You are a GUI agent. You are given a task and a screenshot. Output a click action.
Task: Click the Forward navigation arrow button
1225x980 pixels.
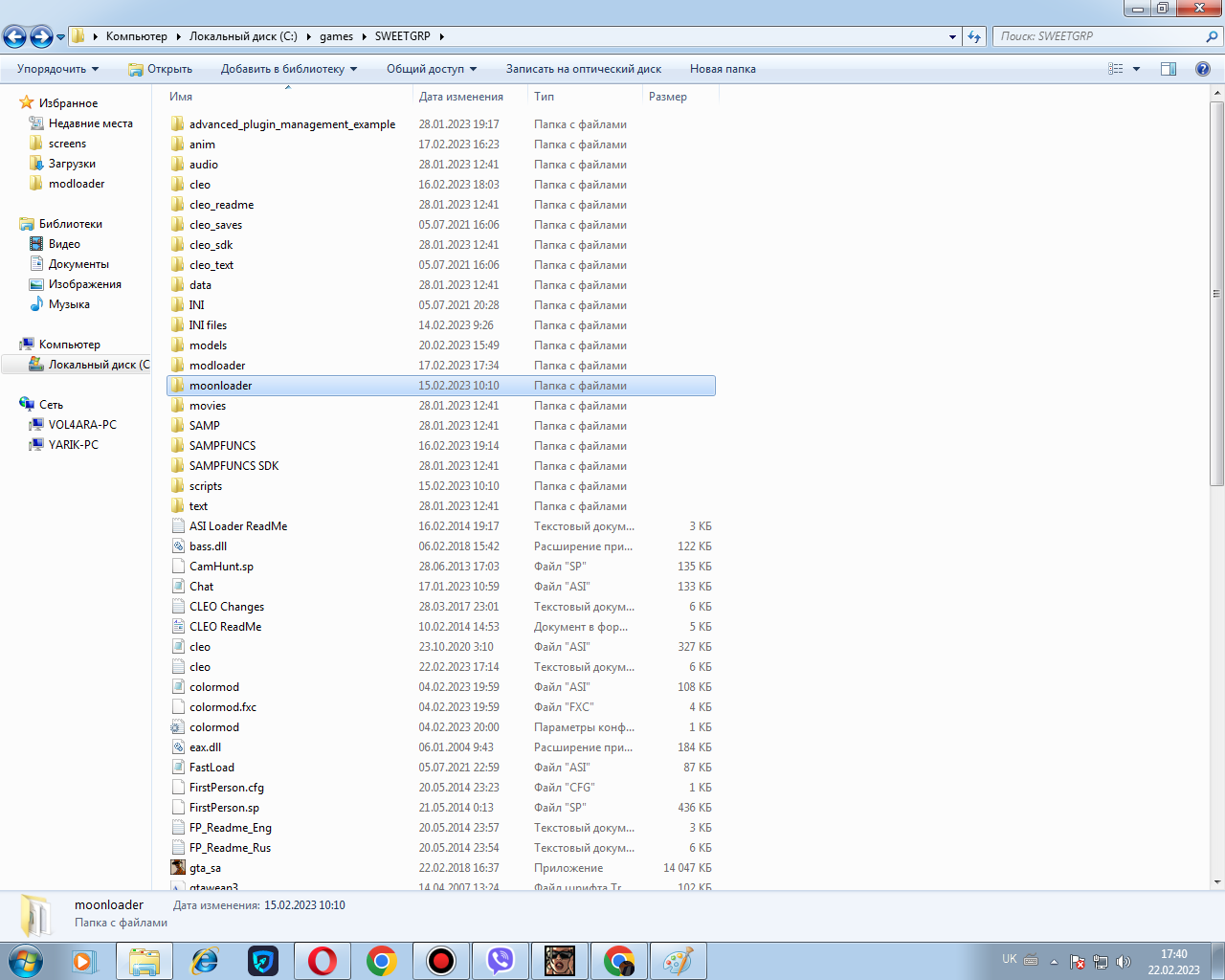click(41, 36)
